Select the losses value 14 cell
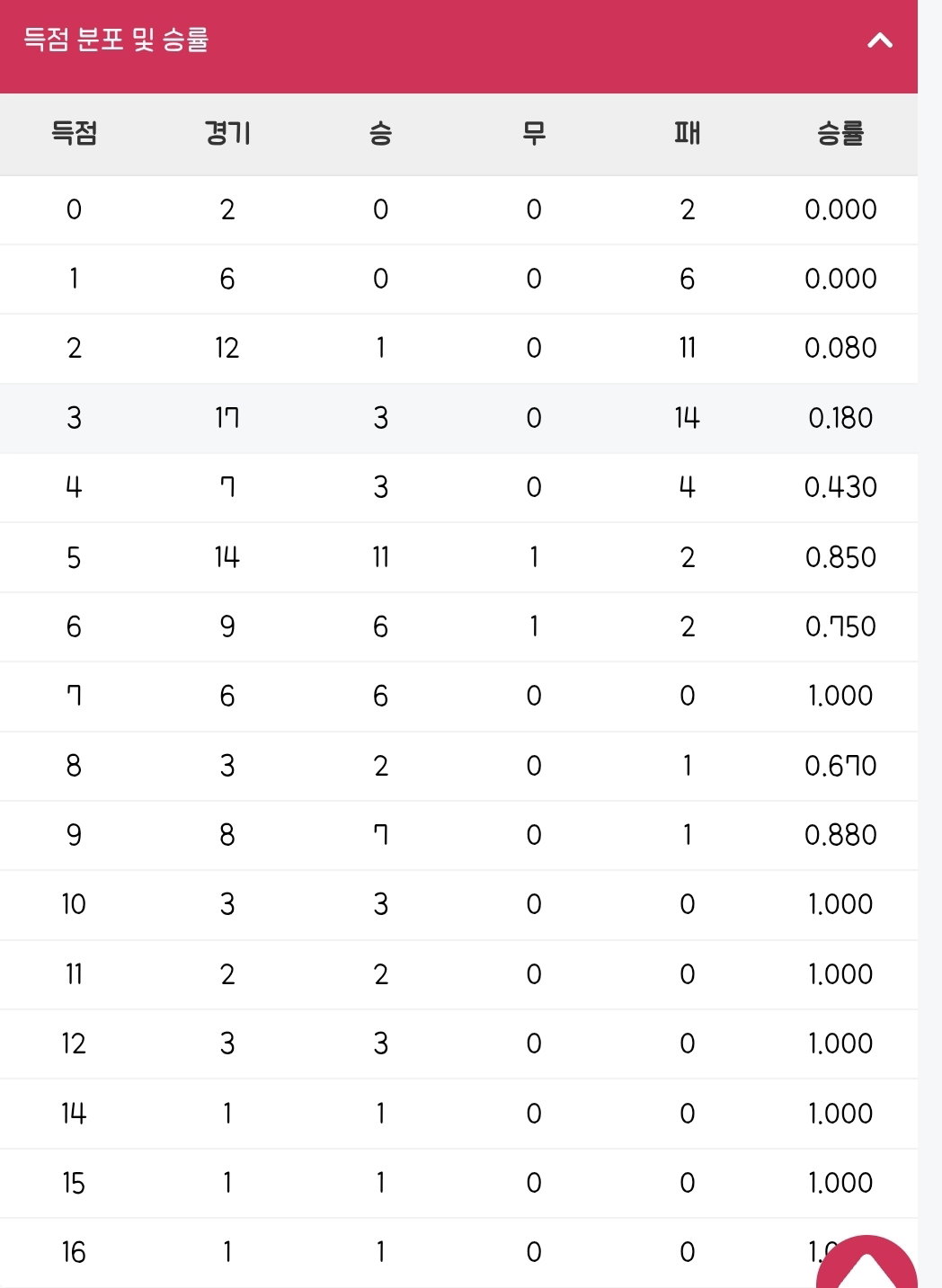 pos(688,418)
